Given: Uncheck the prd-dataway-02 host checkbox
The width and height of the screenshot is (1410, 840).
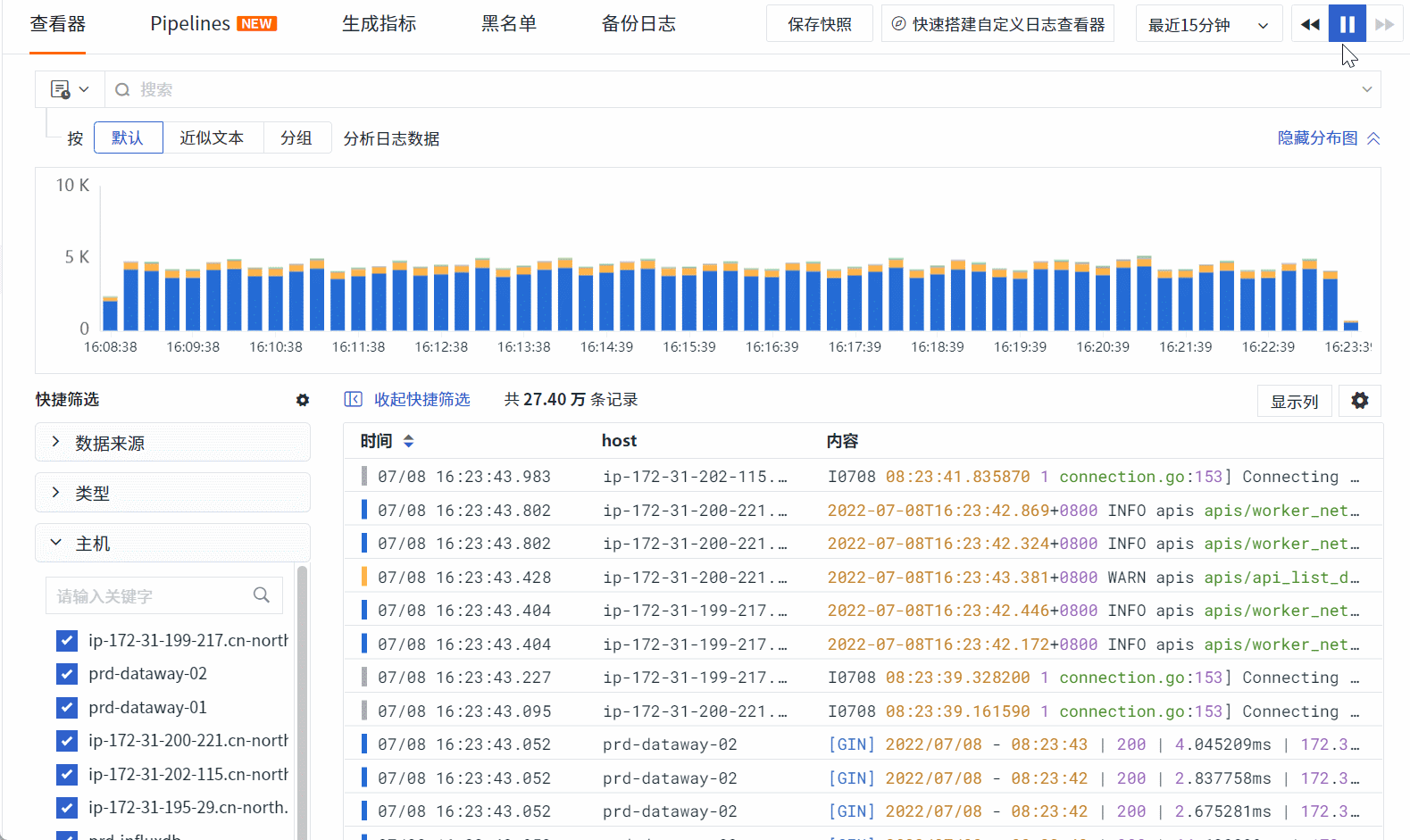Looking at the screenshot, I should 67,674.
